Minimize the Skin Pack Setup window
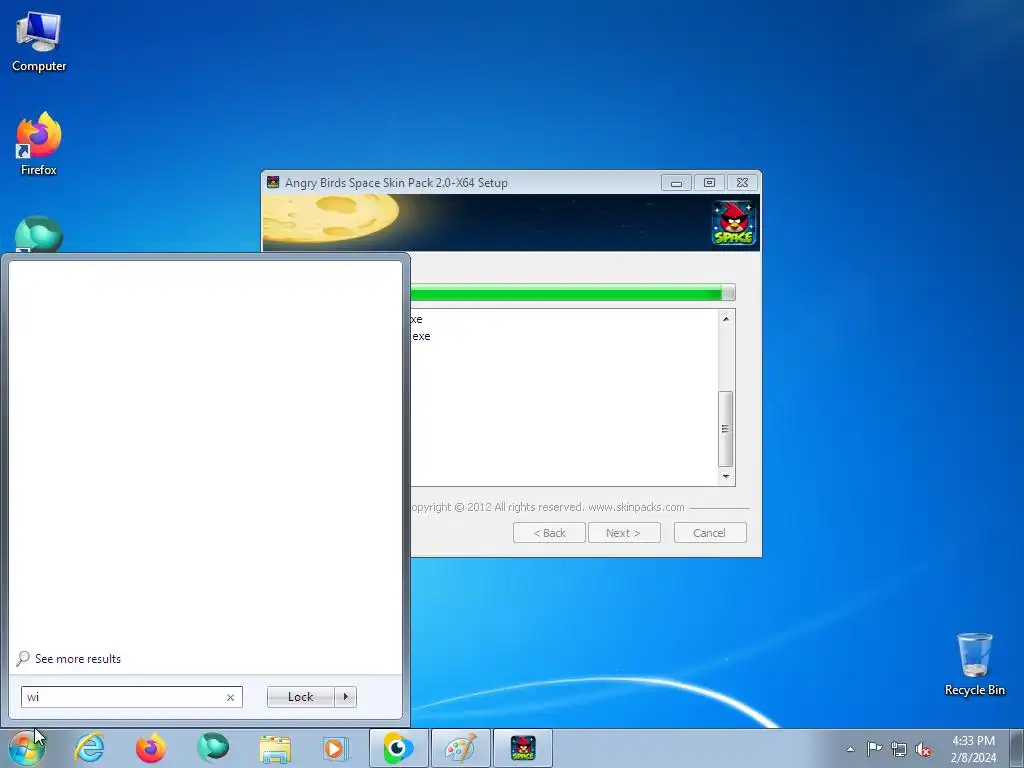1024x768 pixels. point(676,183)
